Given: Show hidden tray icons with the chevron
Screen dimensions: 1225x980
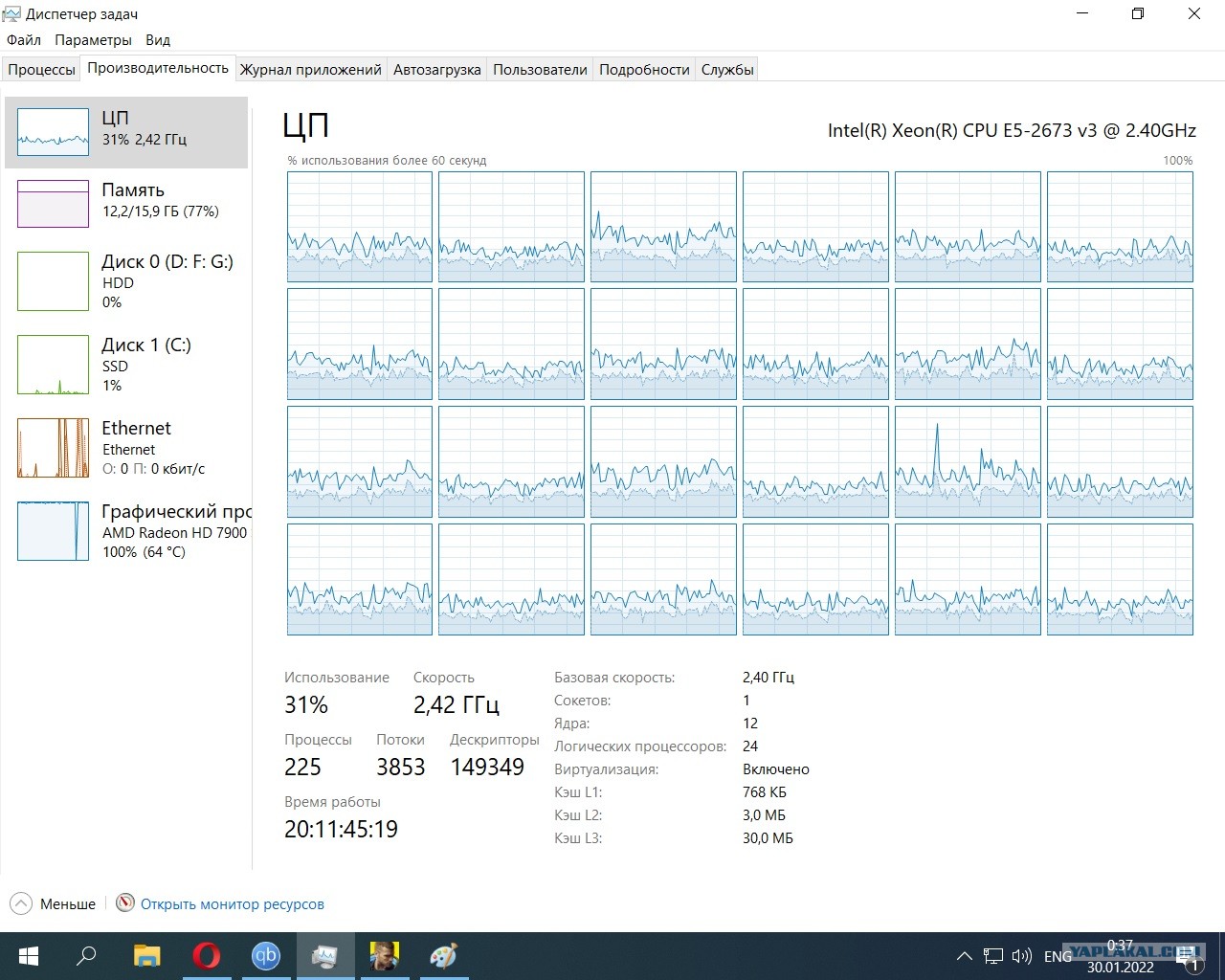Looking at the screenshot, I should click(x=965, y=956).
